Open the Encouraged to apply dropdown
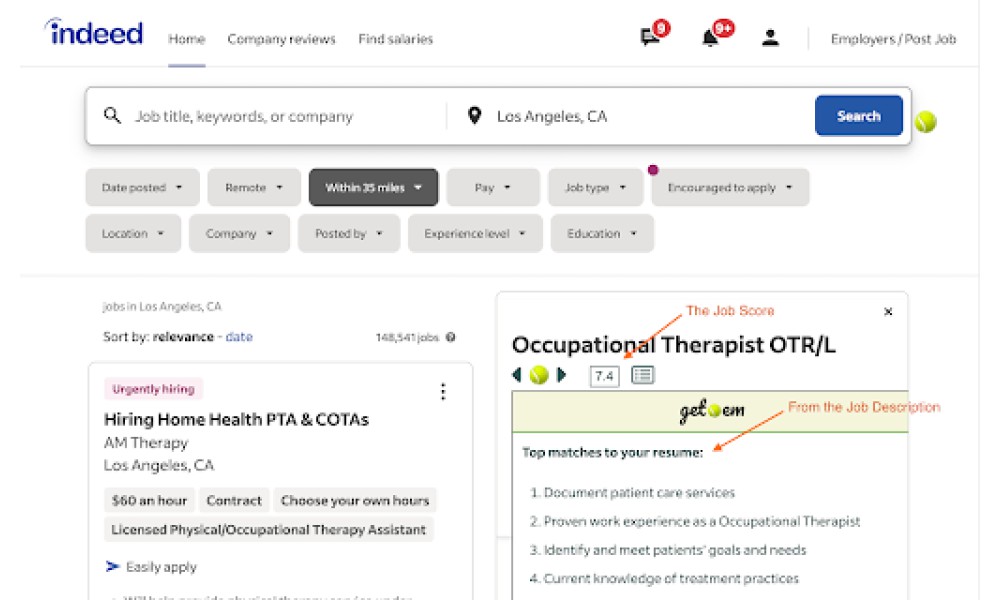This screenshot has height=600, width=1000. pyautogui.click(x=730, y=187)
